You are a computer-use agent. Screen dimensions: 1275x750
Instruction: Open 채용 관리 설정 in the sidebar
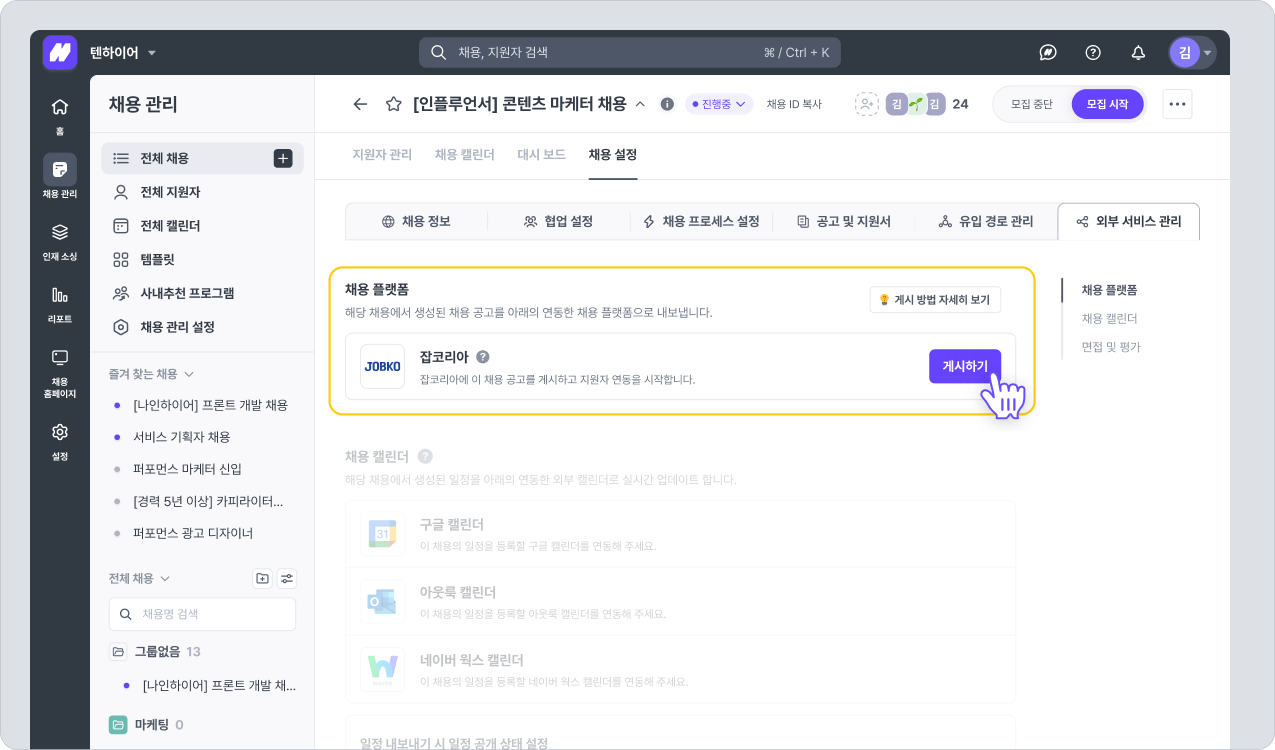pyautogui.click(x=202, y=327)
